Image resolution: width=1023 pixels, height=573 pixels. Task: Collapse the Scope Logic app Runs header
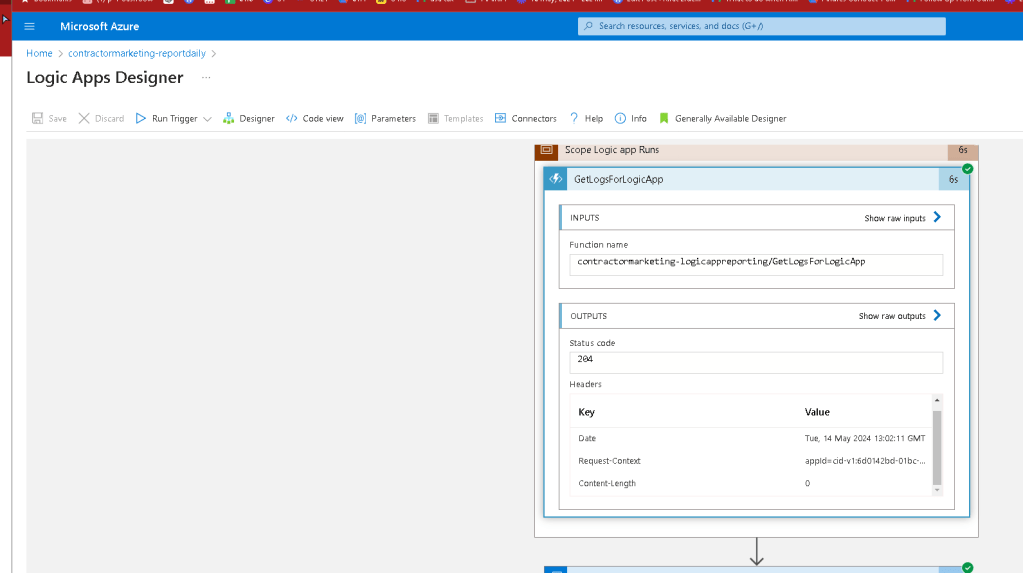[756, 151]
